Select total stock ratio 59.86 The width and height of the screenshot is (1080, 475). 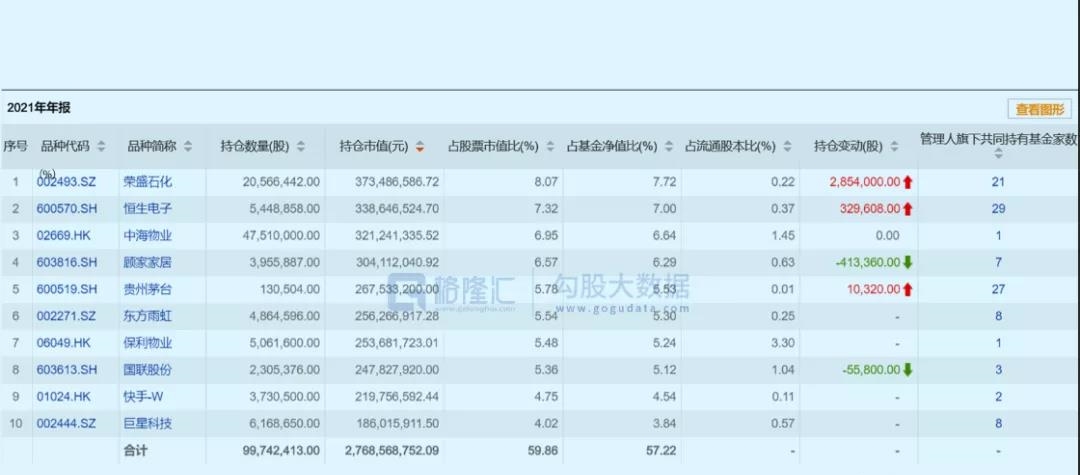click(x=544, y=451)
